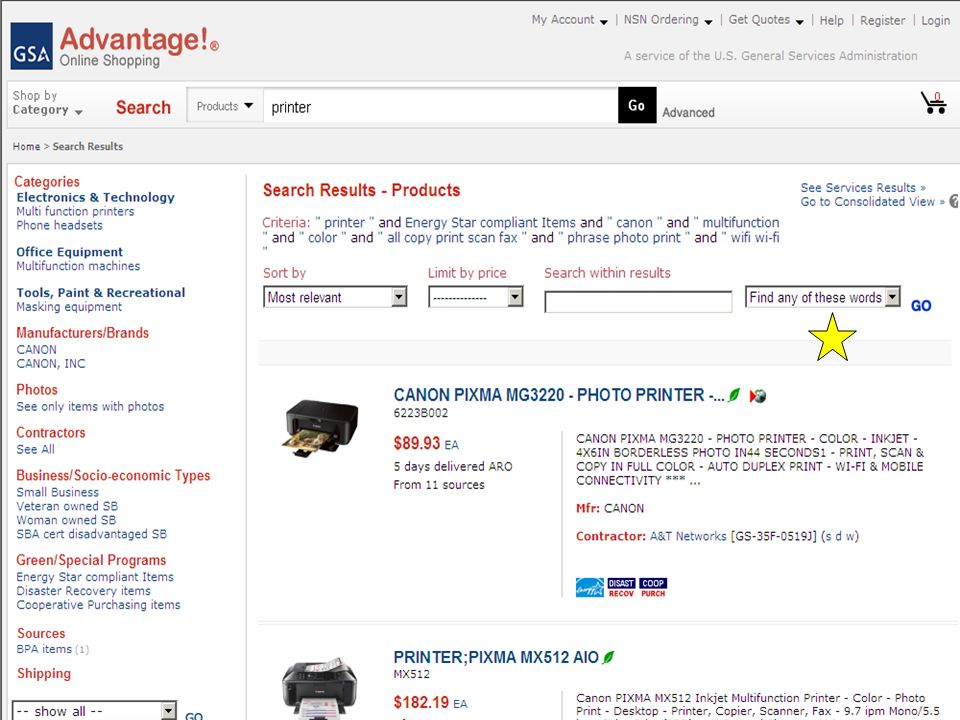Click the GO button for search within results

[921, 306]
